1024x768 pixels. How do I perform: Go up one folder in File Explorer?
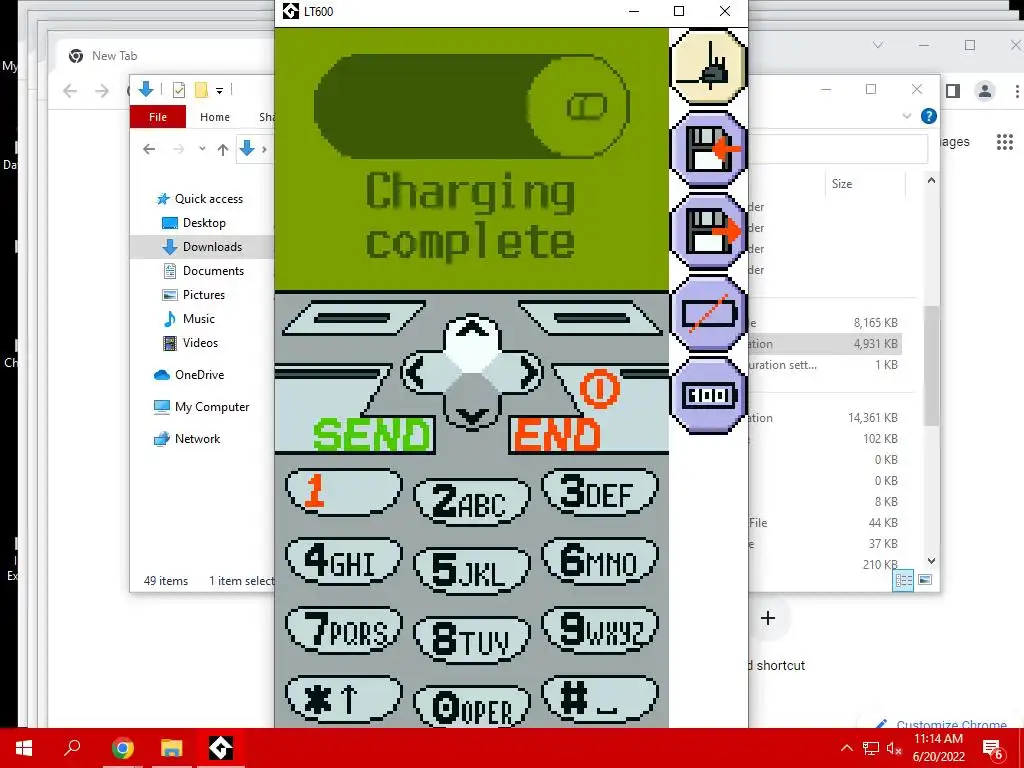tap(223, 150)
